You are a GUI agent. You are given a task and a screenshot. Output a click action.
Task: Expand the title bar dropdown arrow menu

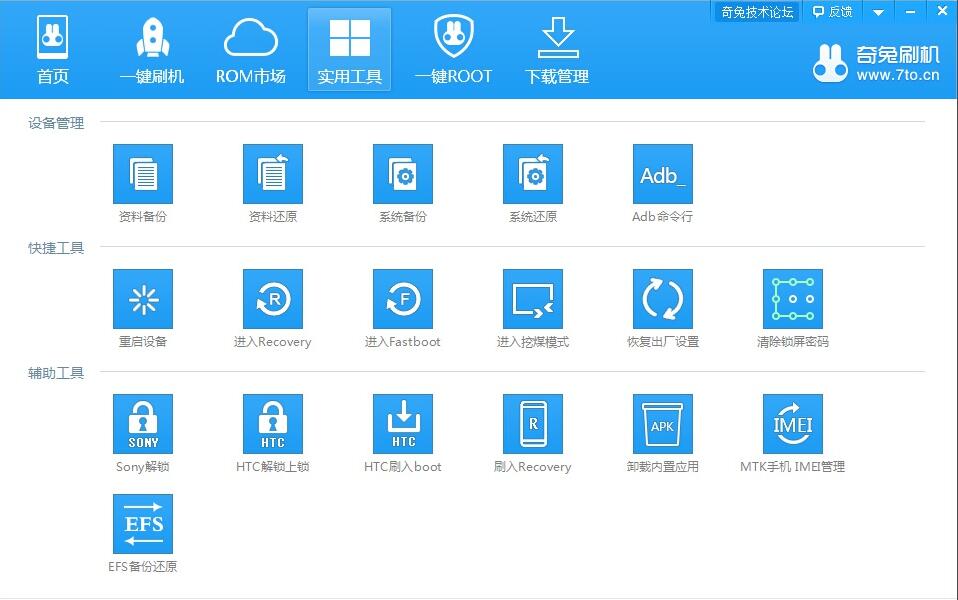pyautogui.click(x=878, y=12)
